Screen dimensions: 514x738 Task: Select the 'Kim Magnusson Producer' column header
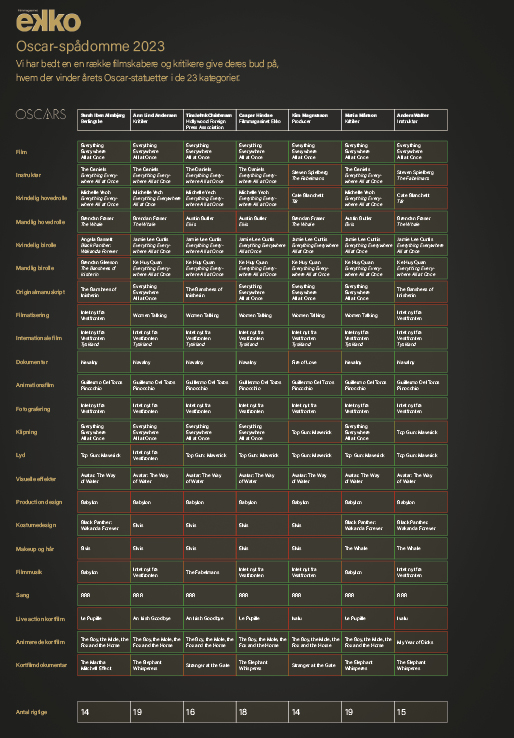point(315,120)
